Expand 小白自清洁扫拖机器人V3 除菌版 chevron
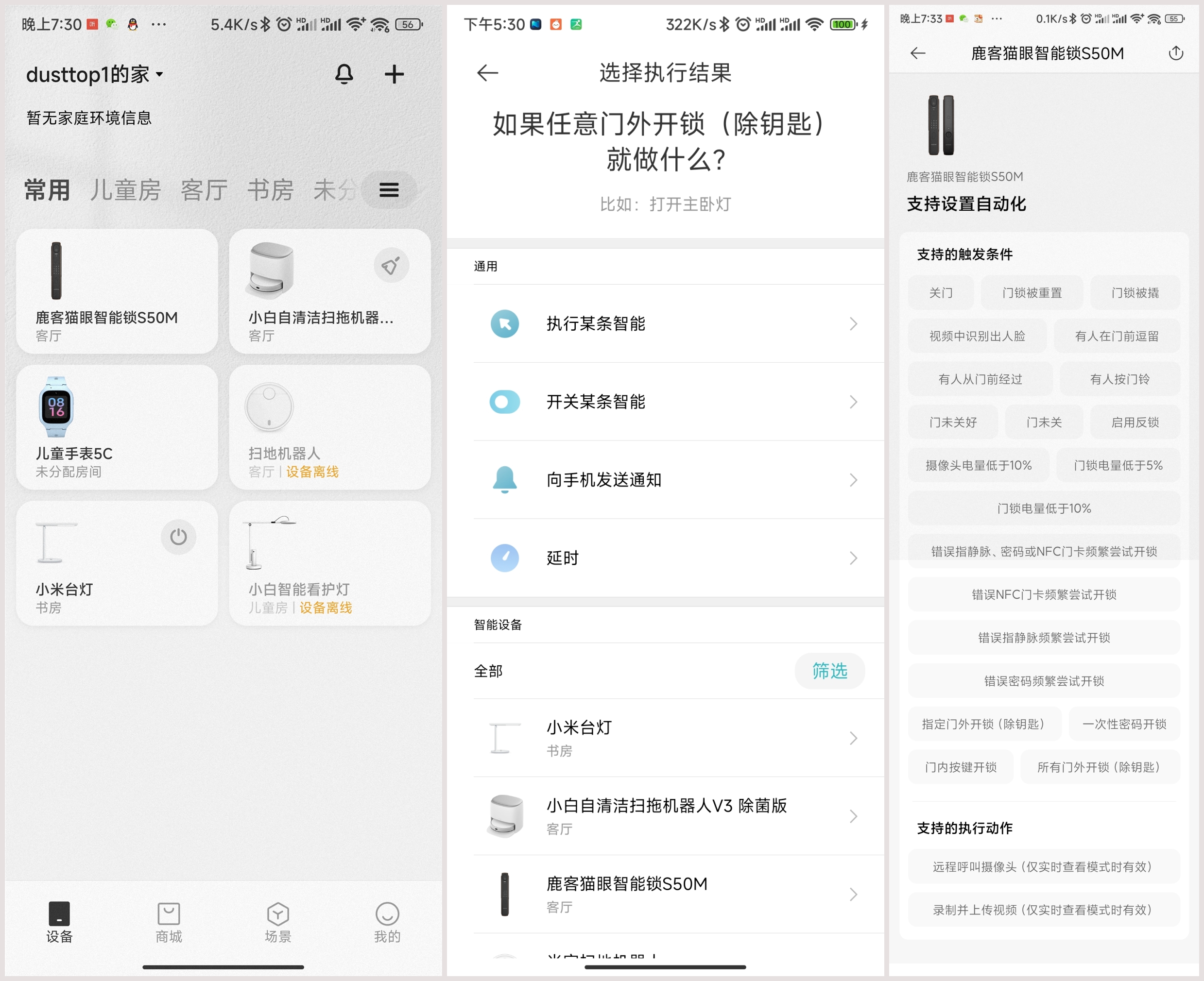The image size is (1204, 981). tap(854, 816)
